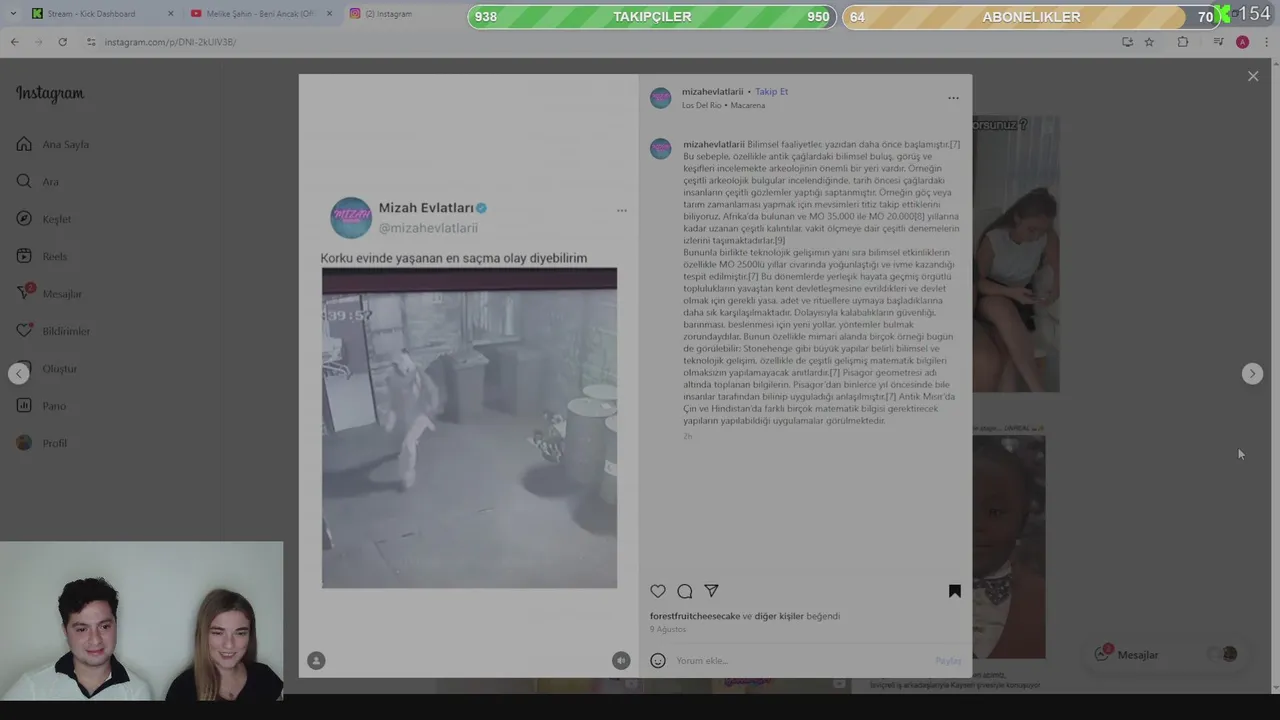This screenshot has width=1280, height=720.
Task: Go to the next post arrow
Action: (1252, 374)
